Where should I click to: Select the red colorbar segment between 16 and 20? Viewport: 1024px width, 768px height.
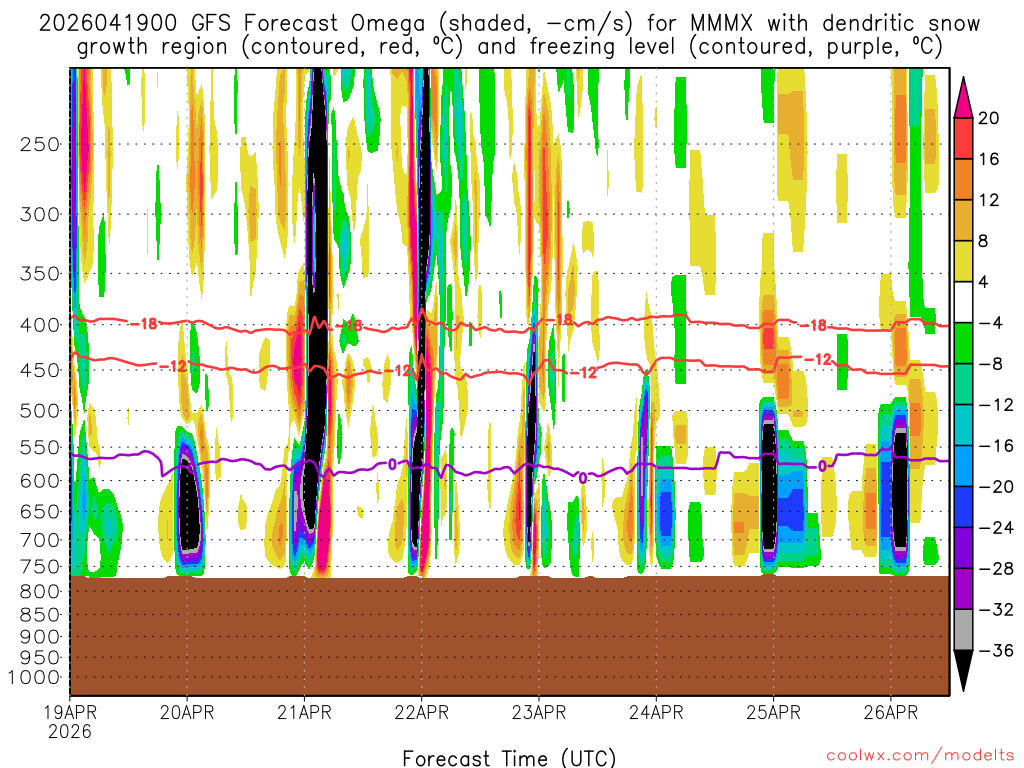[964, 138]
